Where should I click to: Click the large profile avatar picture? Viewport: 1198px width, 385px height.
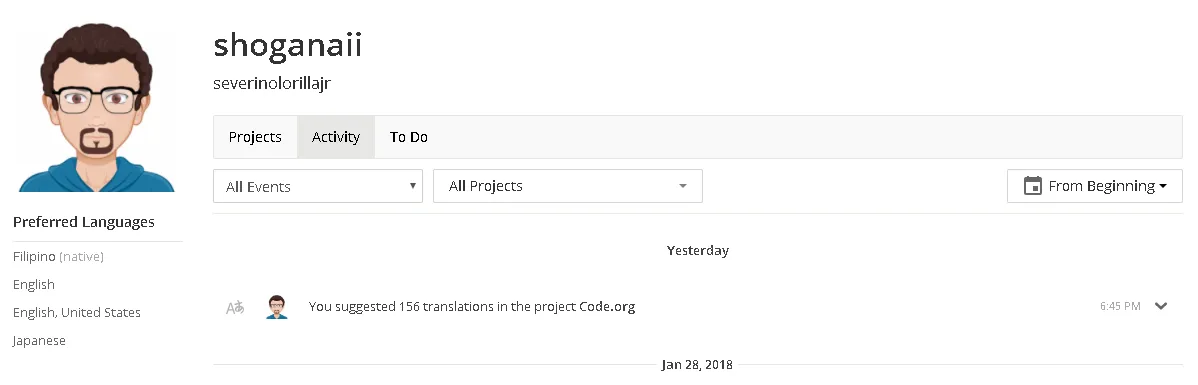pos(97,106)
